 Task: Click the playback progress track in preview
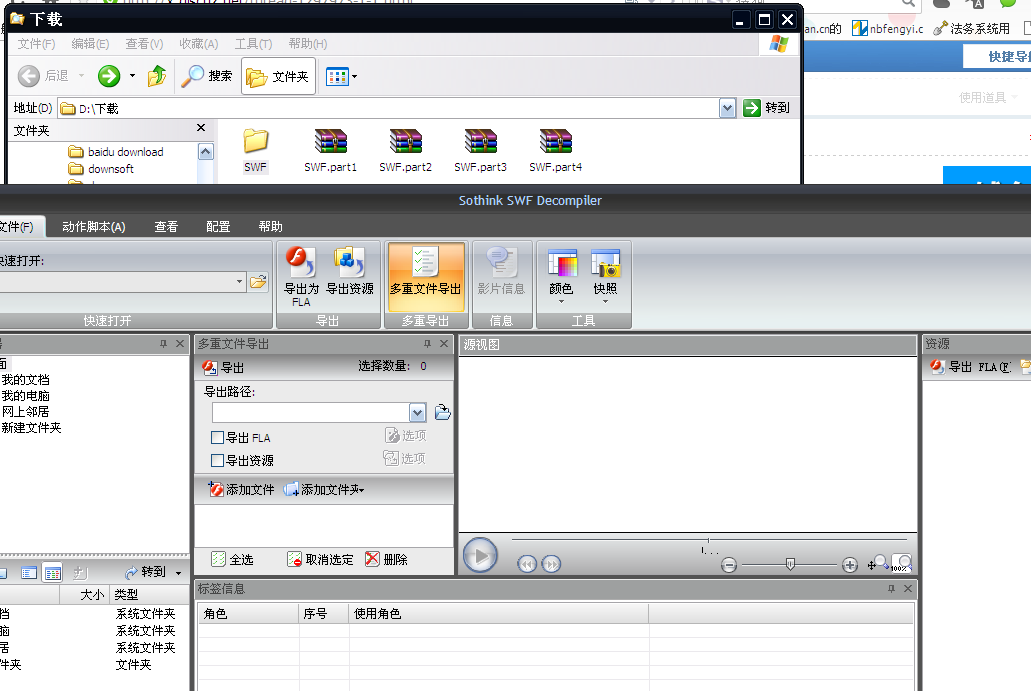709,540
